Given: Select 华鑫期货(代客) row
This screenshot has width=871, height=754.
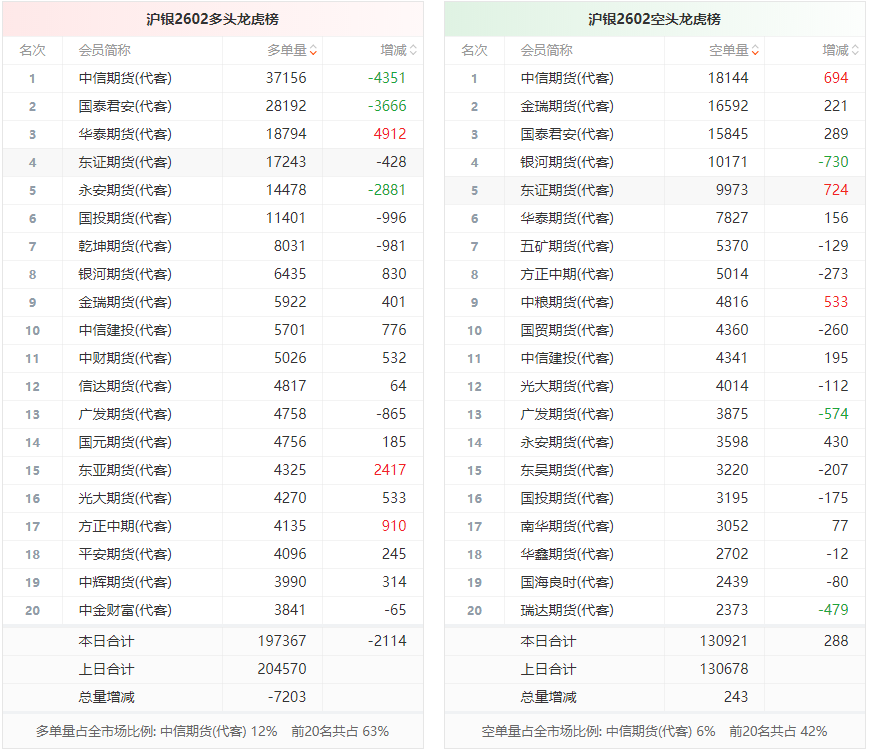Looking at the screenshot, I should [x=655, y=554].
